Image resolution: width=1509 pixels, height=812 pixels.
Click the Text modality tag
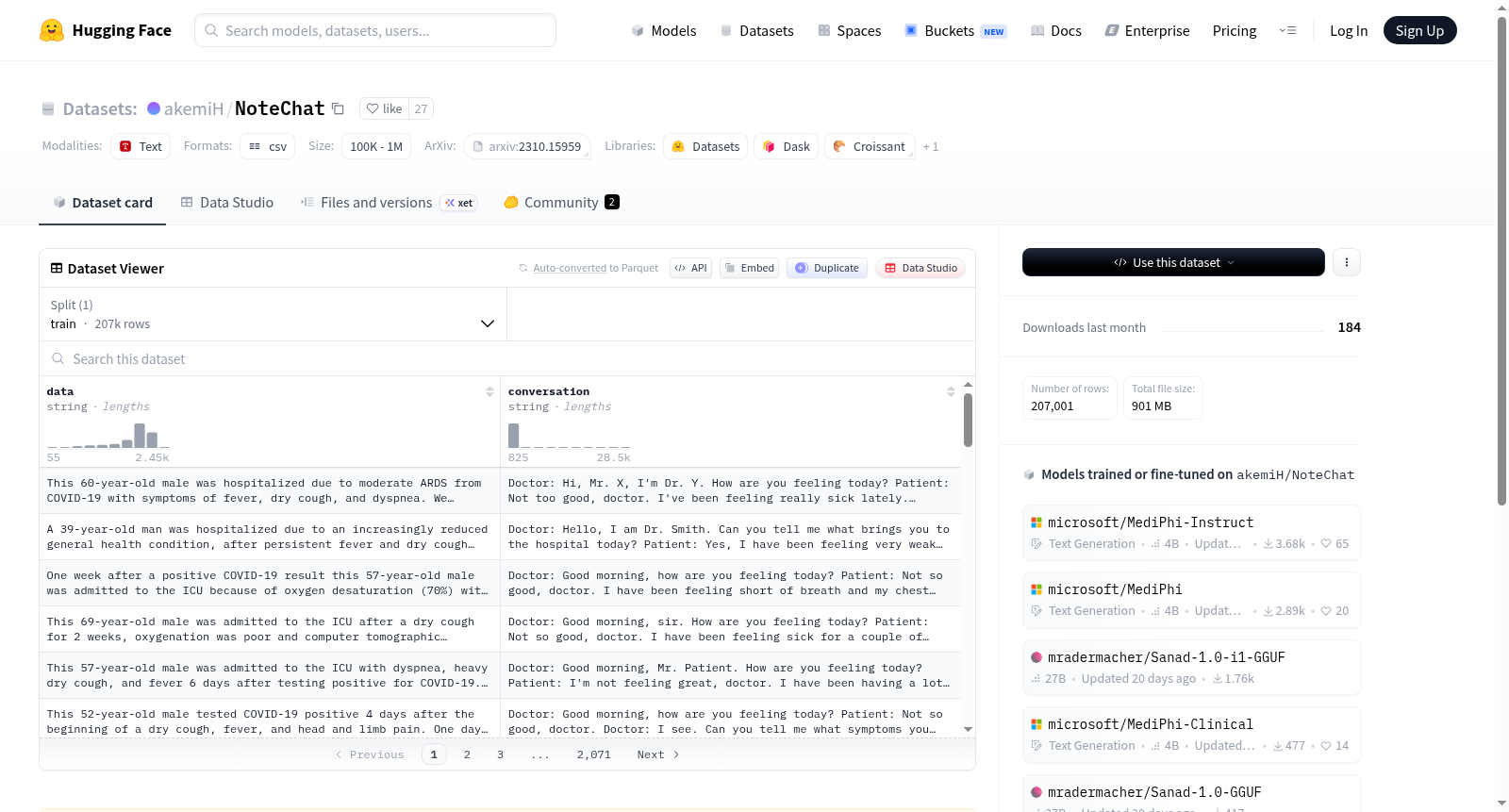click(x=141, y=146)
